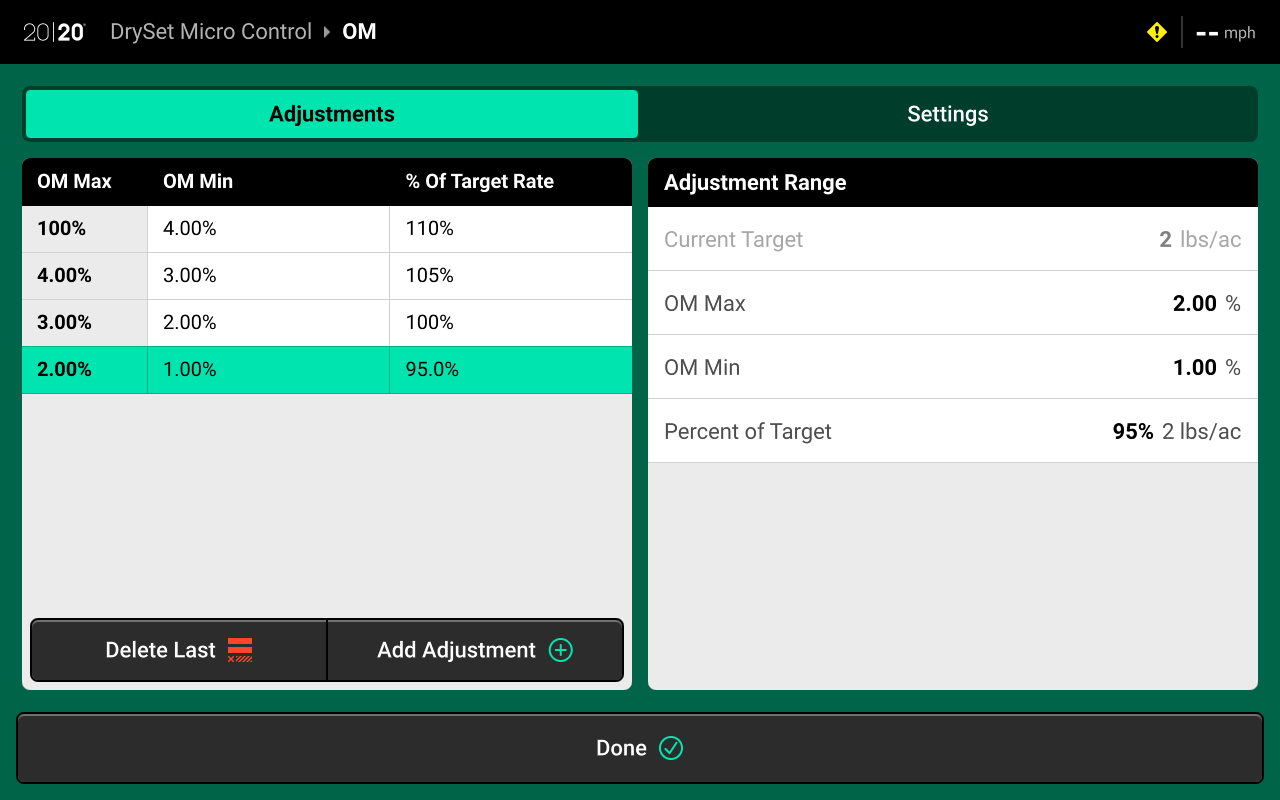Click the checkmark circle icon beside Done
Viewport: 1280px width, 800px height.
(x=671, y=748)
